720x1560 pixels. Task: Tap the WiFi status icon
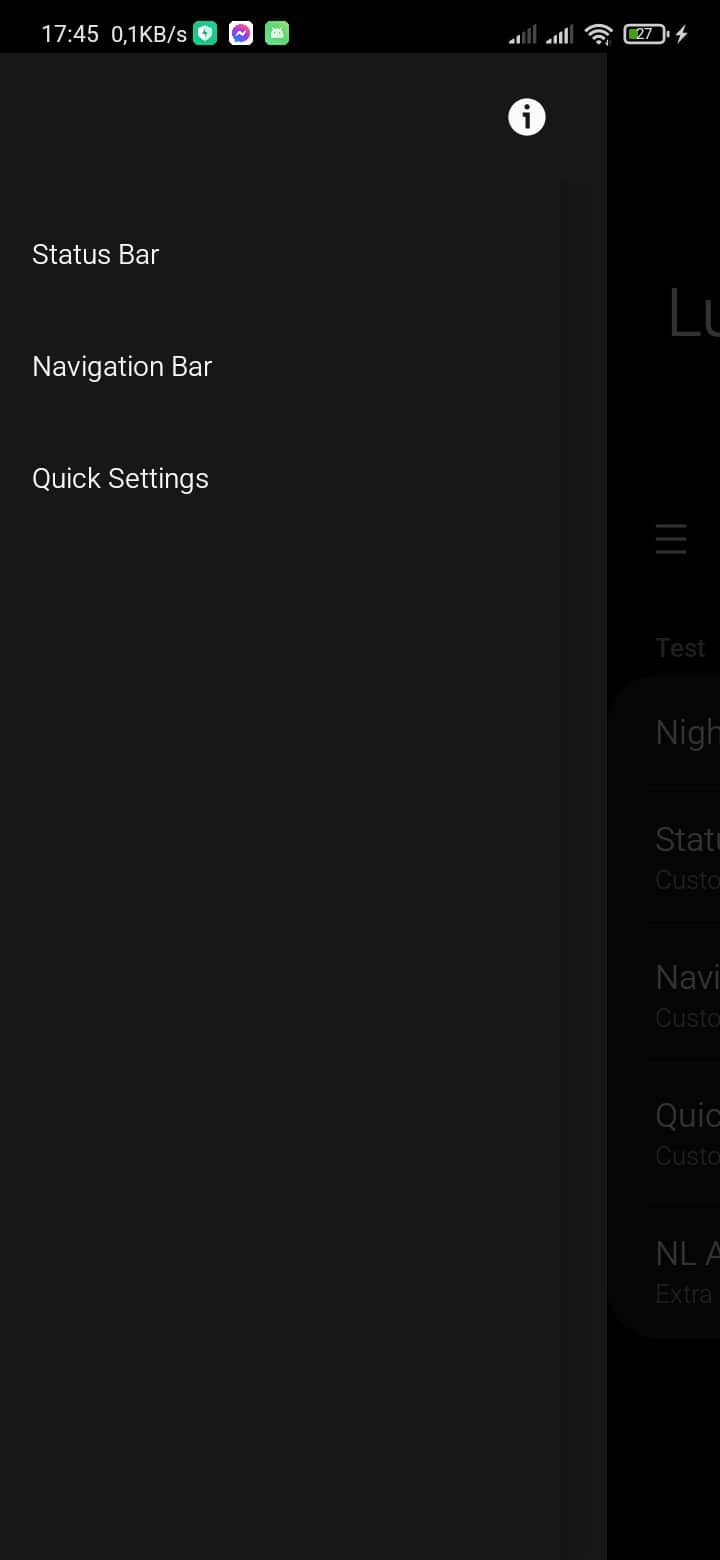(x=597, y=33)
